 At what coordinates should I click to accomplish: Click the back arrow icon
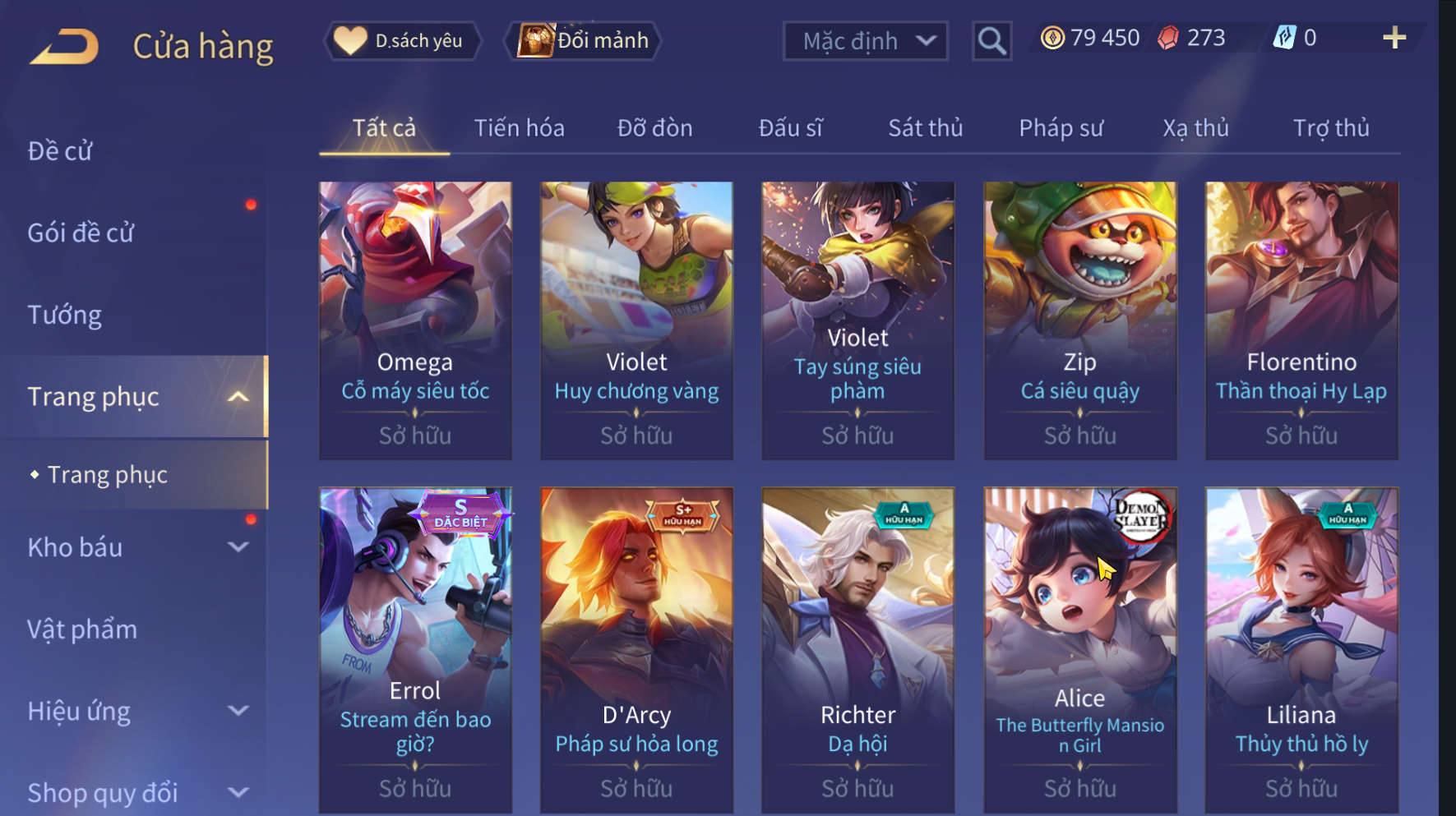(64, 46)
